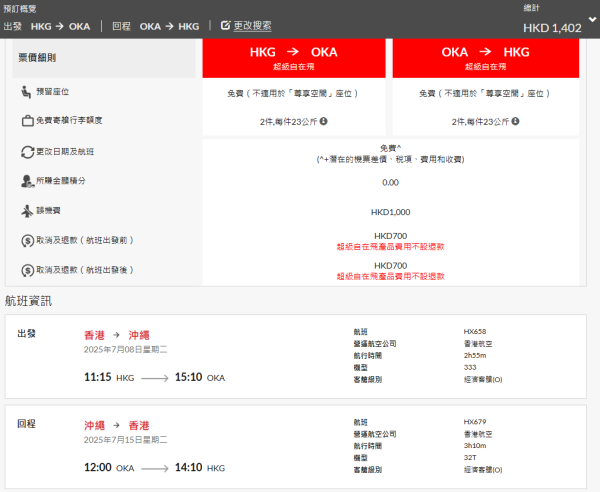Click the 免費寄艙行李額度 row label
Viewport: 600px width, 492px height.
click(69, 120)
